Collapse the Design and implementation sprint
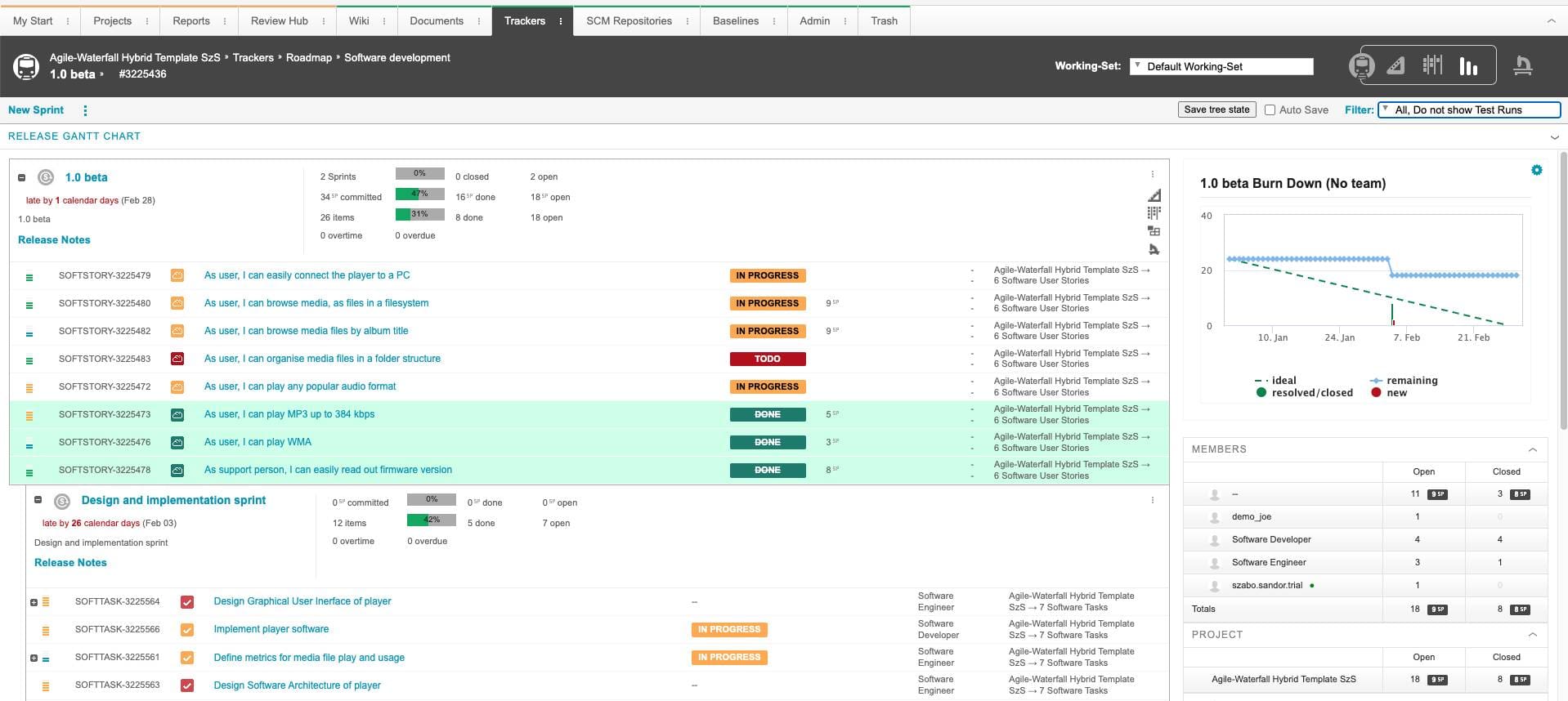Image resolution: width=1568 pixels, height=701 pixels. (x=38, y=500)
